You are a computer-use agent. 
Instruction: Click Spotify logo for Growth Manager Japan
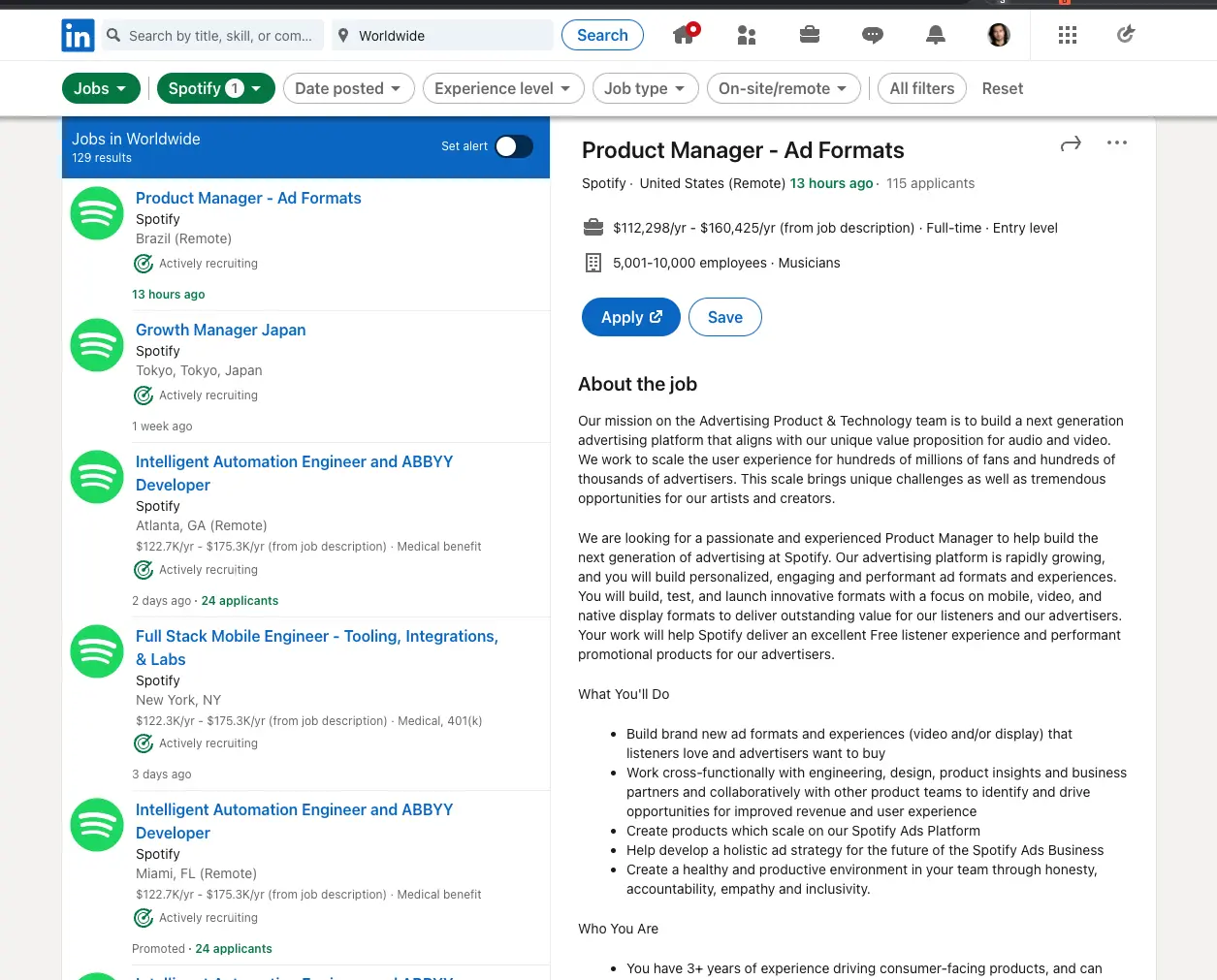coord(97,345)
